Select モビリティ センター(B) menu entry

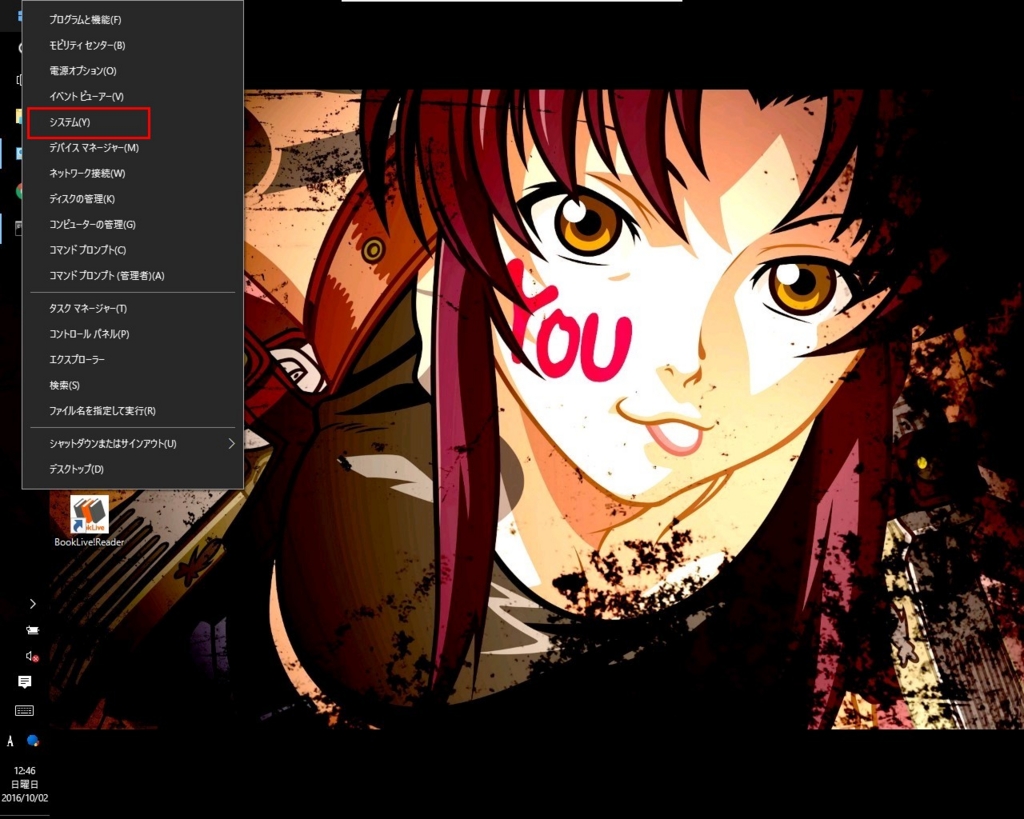coord(133,45)
